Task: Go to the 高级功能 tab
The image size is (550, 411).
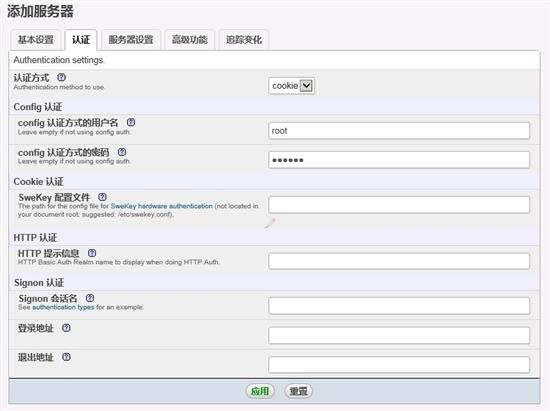Action: click(190, 40)
